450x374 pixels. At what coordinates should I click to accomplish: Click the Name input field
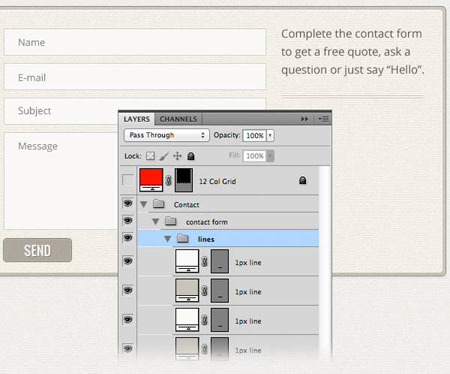pyautogui.click(x=135, y=42)
